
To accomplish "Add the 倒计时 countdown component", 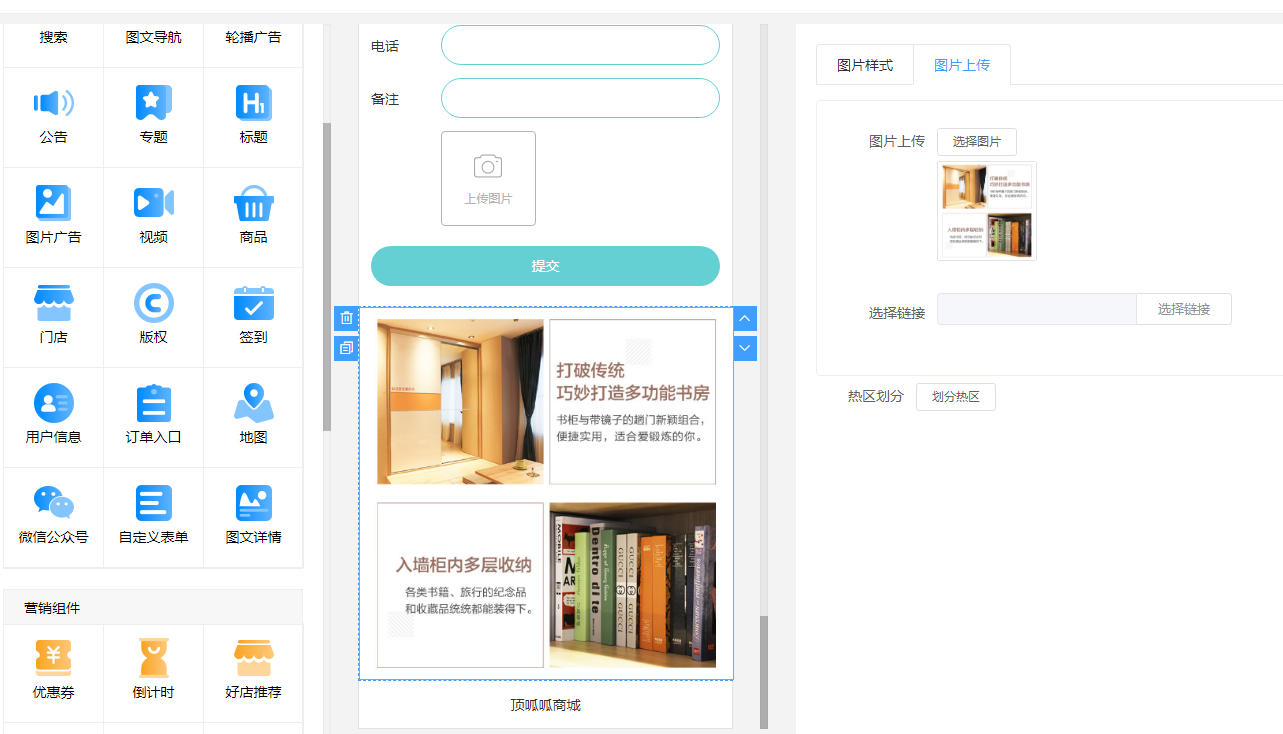I will point(153,672).
